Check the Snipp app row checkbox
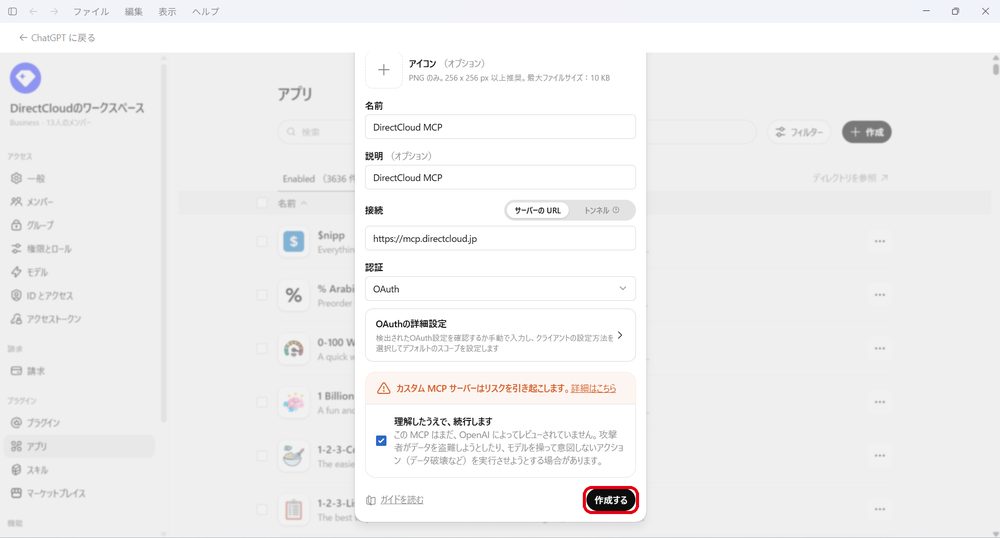 click(261, 242)
